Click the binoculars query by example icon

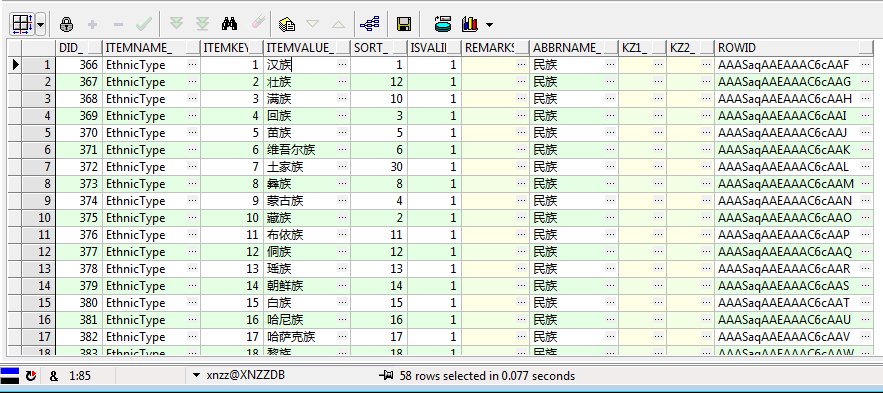pos(229,24)
